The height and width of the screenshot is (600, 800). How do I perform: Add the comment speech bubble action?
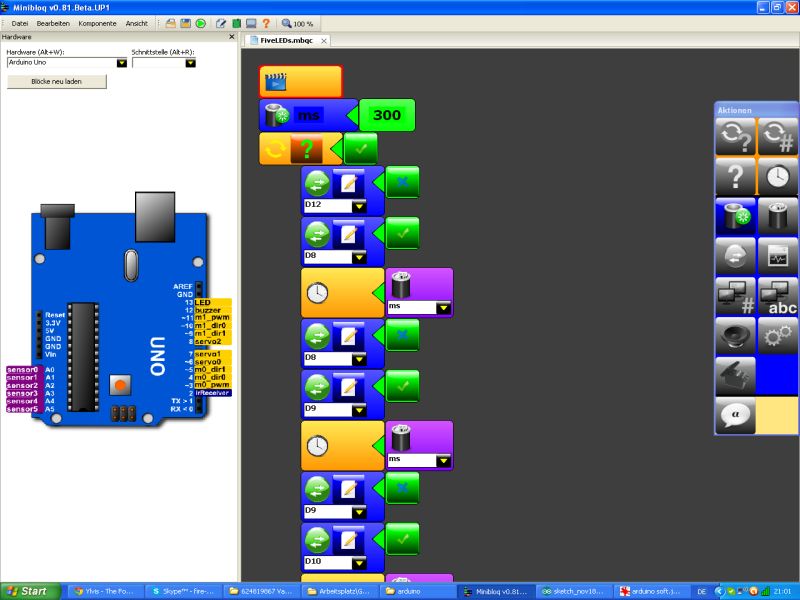[x=735, y=416]
